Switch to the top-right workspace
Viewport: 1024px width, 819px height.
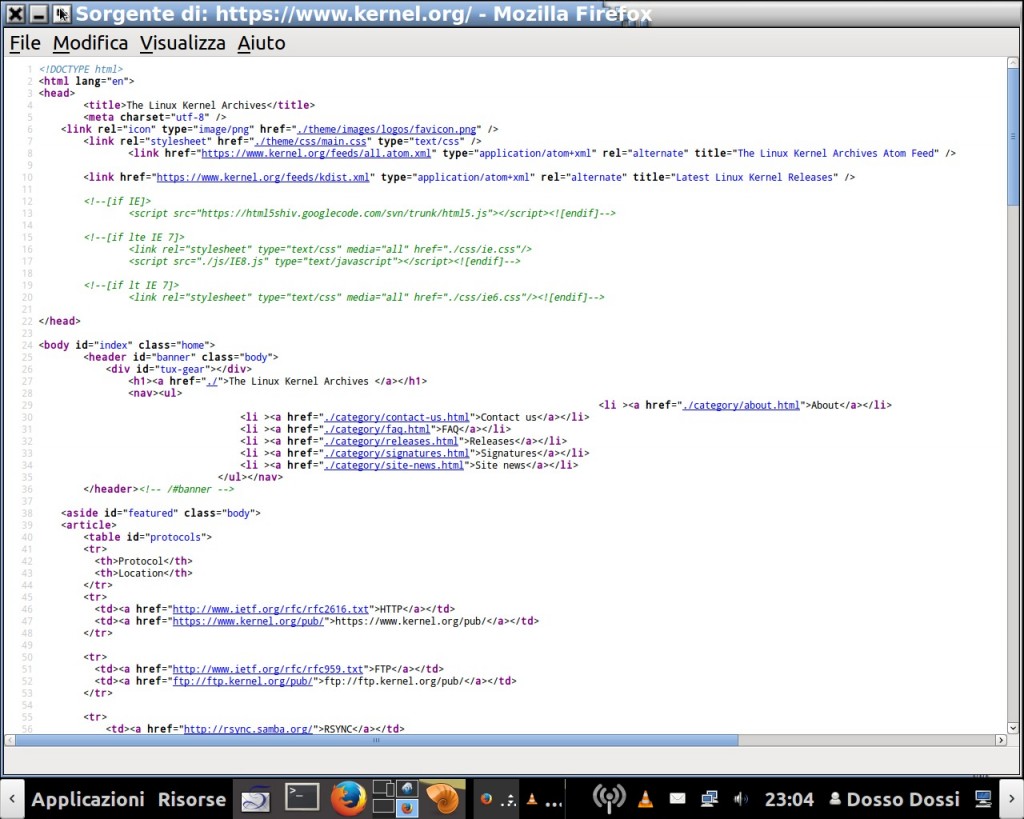[x=407, y=788]
